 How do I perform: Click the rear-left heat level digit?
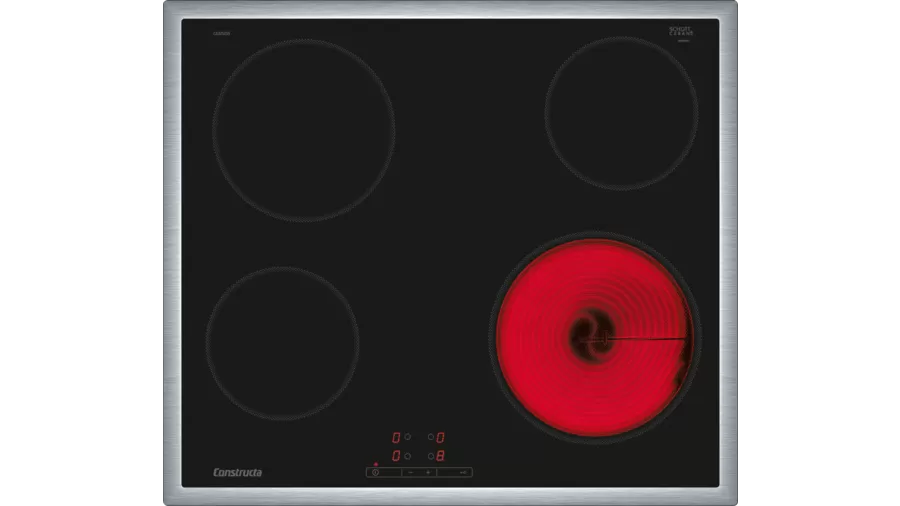[x=396, y=437]
